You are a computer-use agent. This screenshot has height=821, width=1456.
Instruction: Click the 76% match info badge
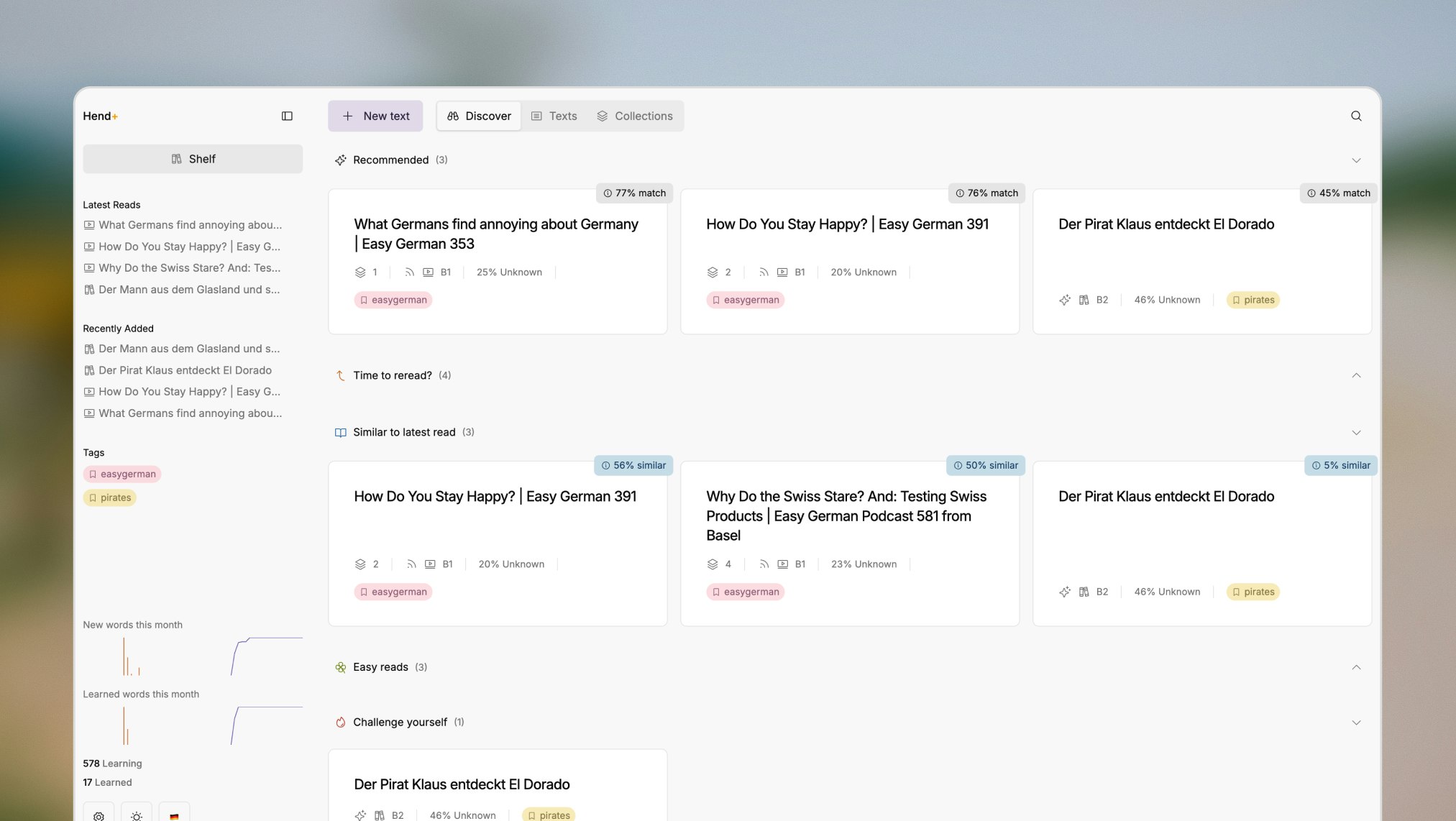click(986, 193)
